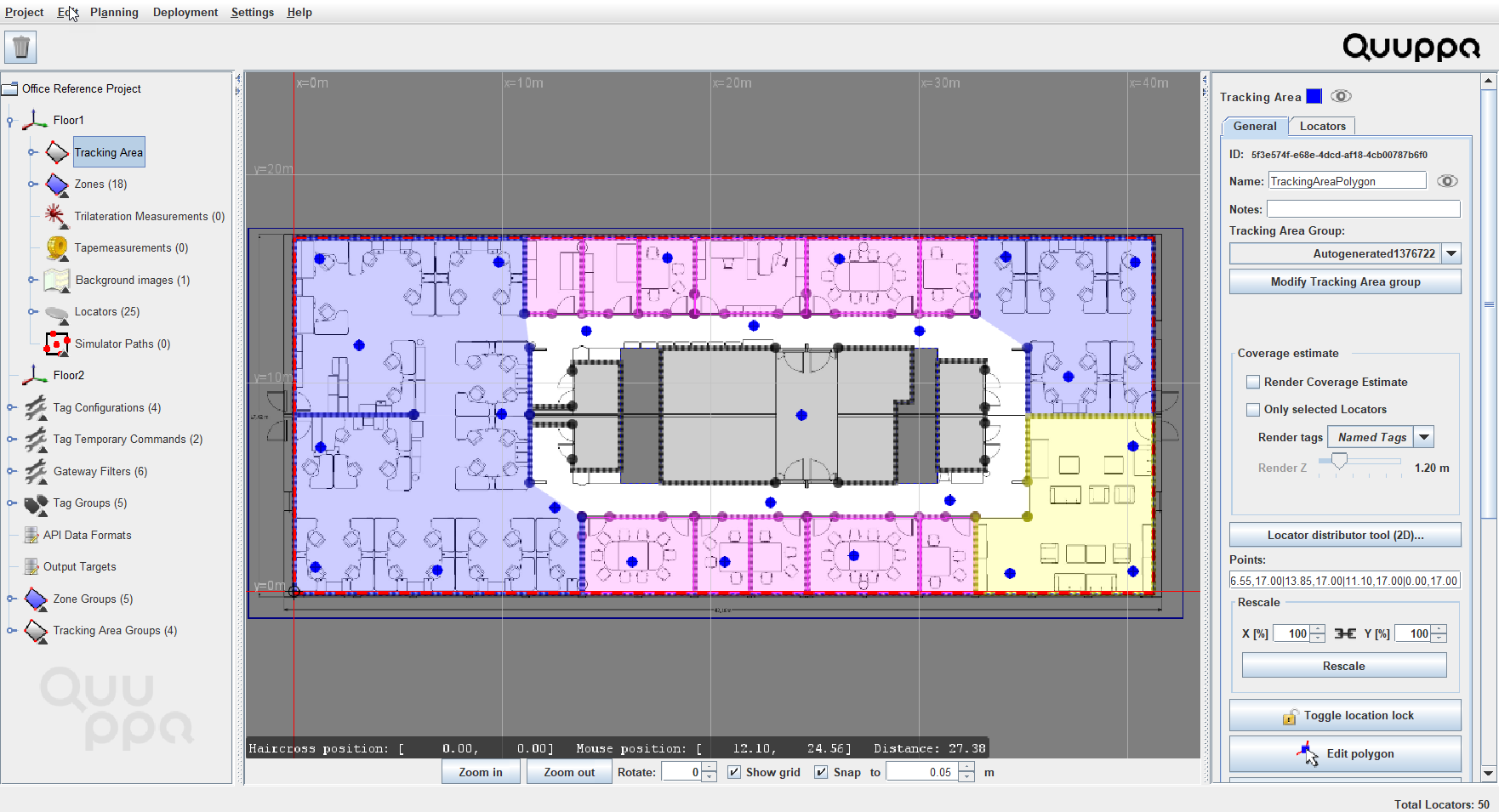
Task: Toggle the Snap checkbox
Action: pyautogui.click(x=821, y=772)
